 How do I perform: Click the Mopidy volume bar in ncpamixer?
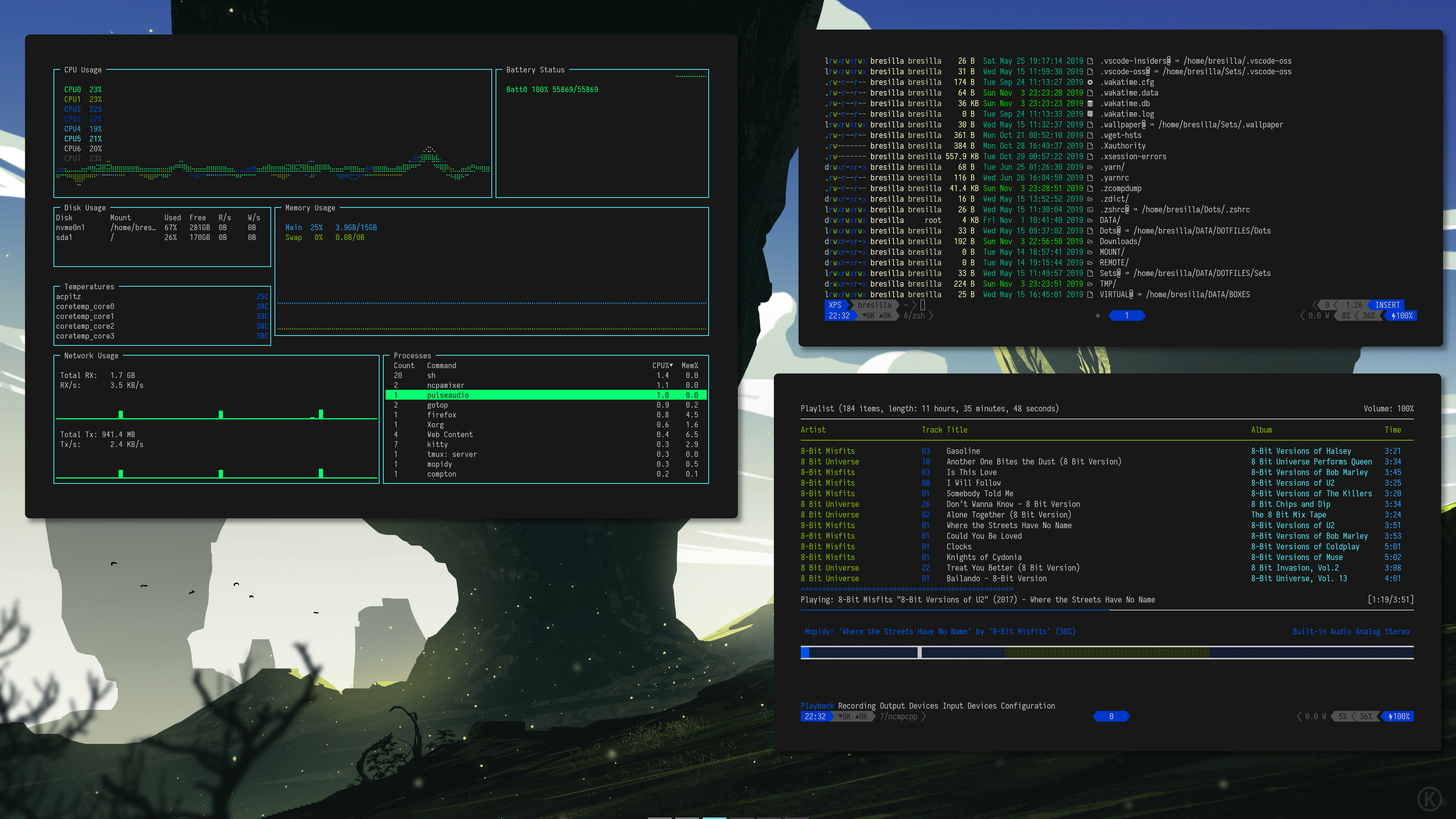coord(1107,653)
